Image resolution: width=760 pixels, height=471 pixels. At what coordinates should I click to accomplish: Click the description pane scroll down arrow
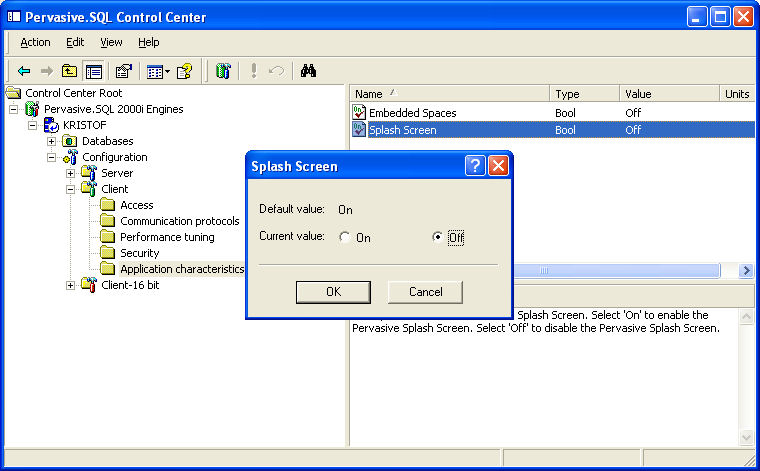(x=746, y=438)
